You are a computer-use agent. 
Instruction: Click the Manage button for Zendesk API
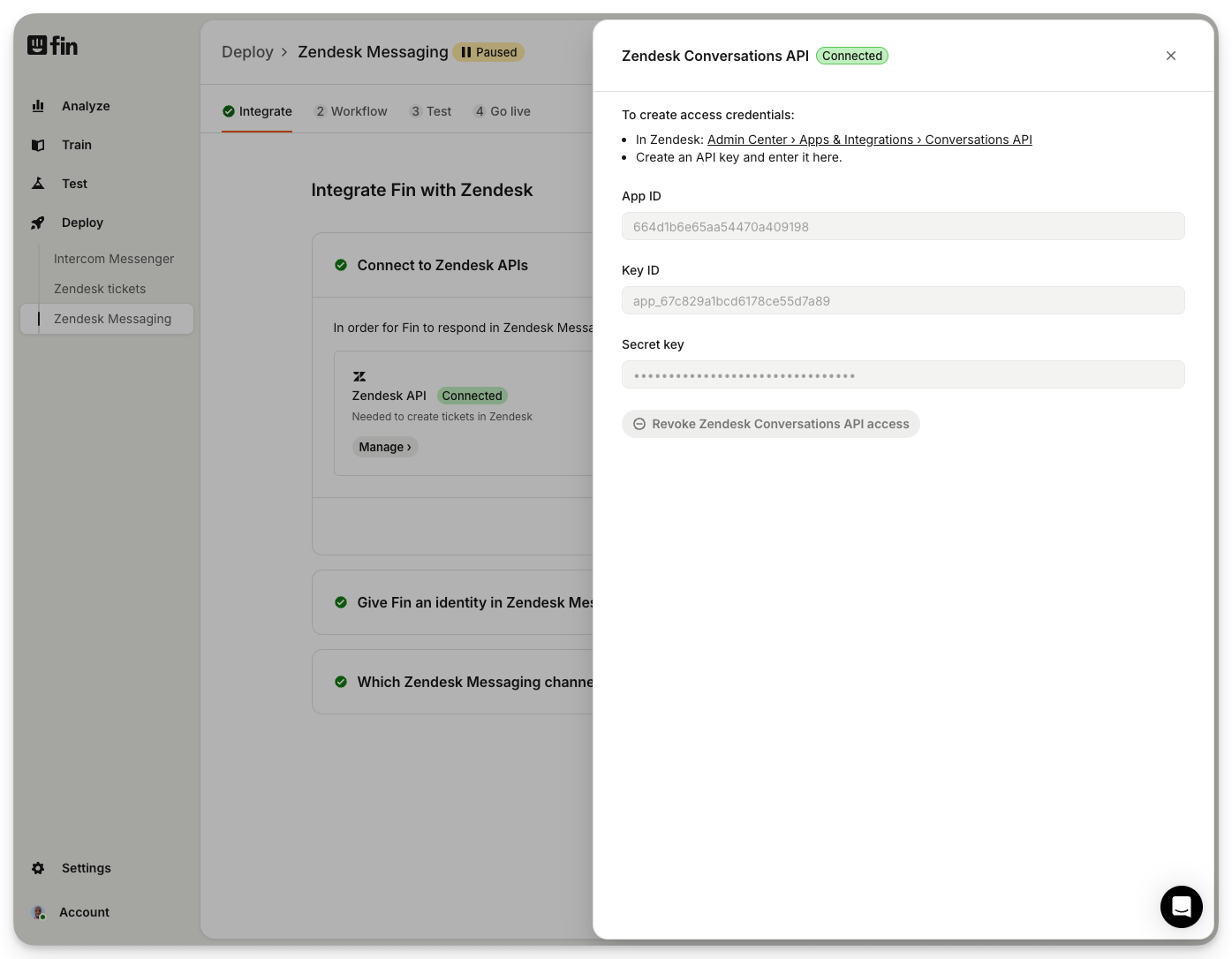click(384, 447)
